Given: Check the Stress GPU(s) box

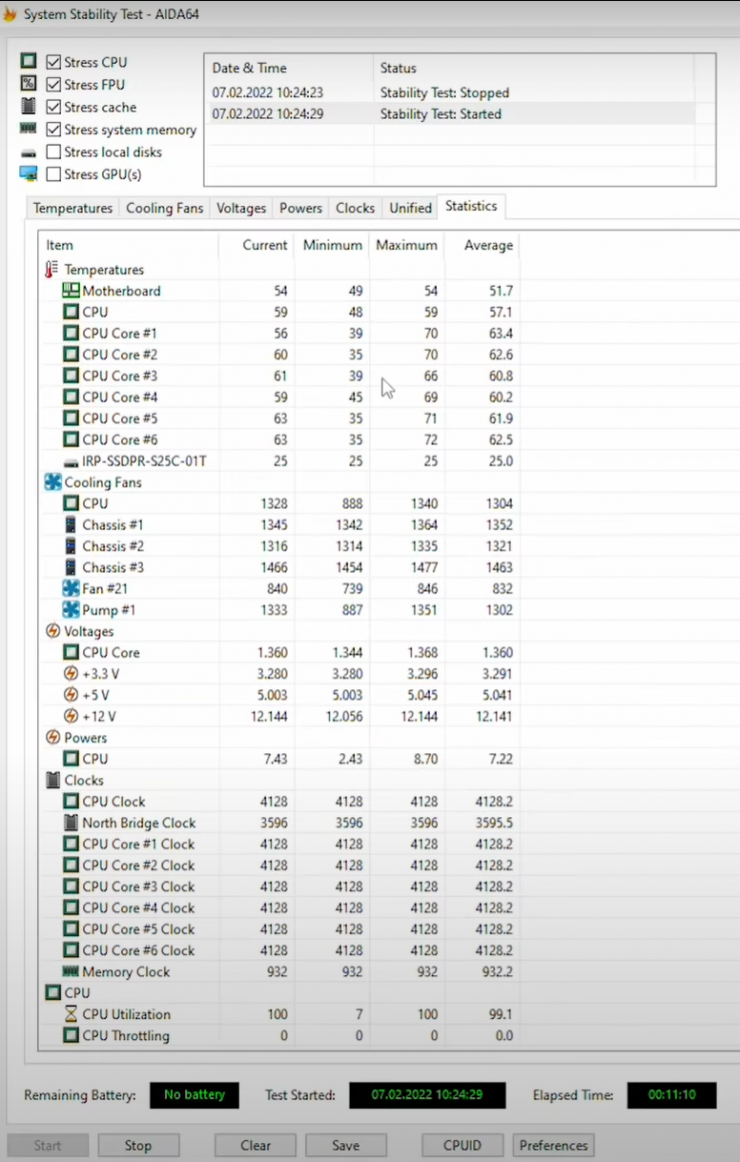Looking at the screenshot, I should click(53, 174).
